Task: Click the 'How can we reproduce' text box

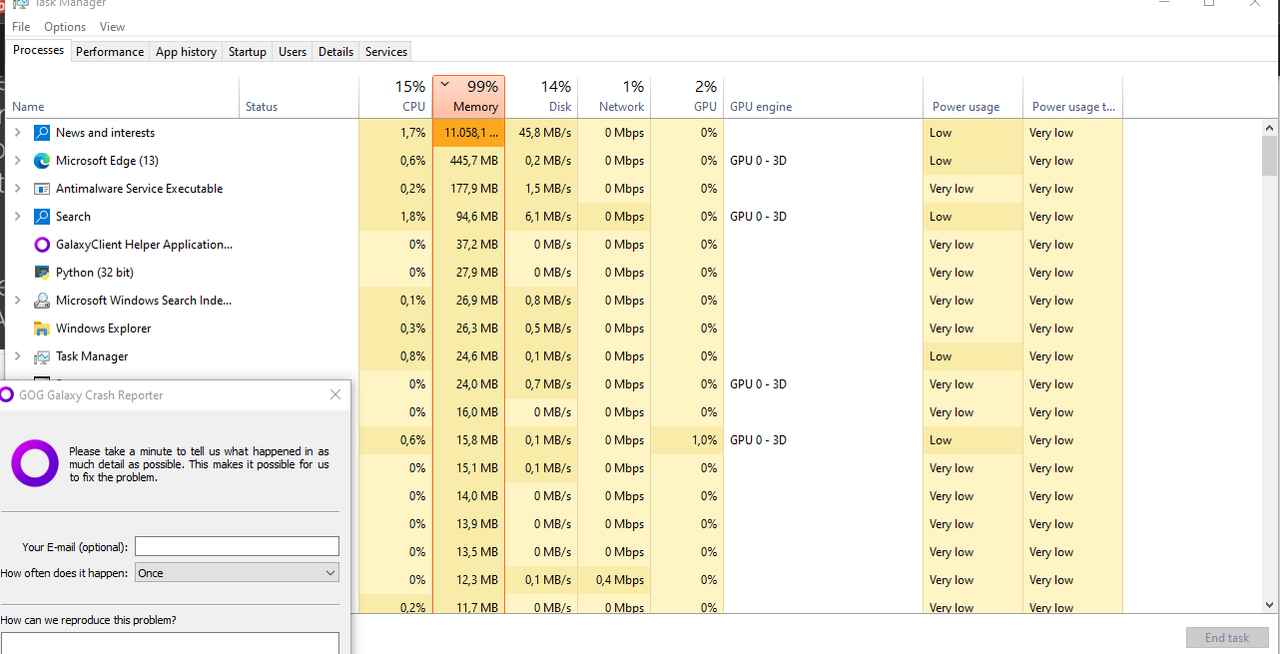Action: coord(169,643)
